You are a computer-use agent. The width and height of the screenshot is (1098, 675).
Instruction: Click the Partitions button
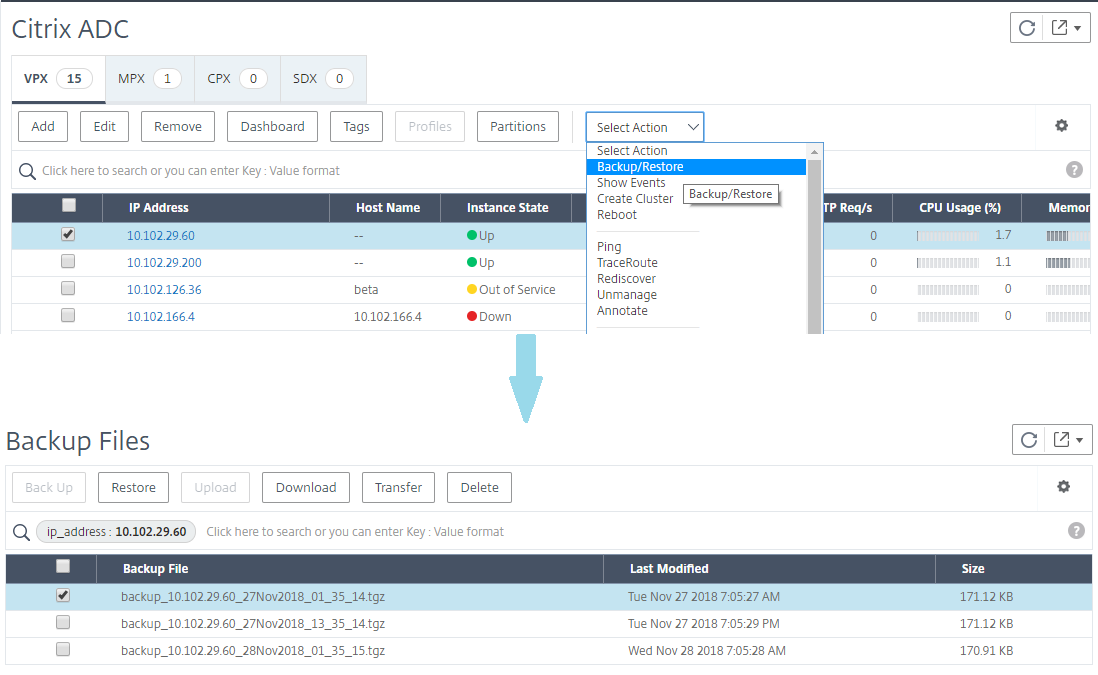[x=517, y=127]
